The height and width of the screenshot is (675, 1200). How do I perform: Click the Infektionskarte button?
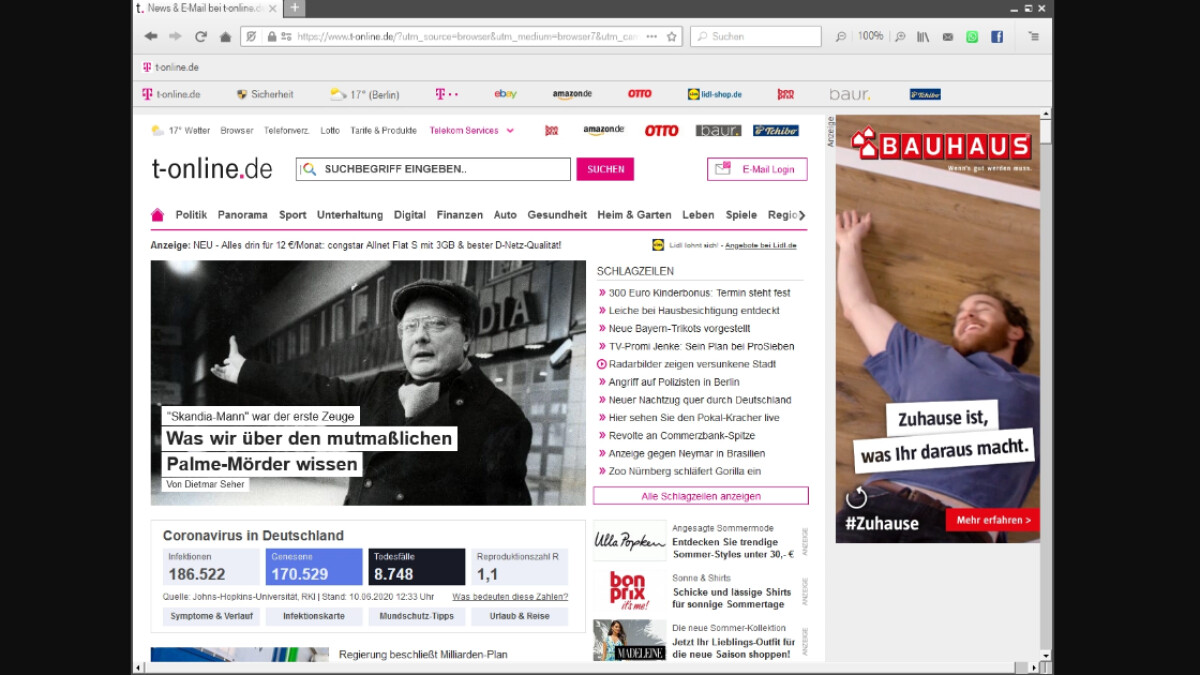[314, 616]
